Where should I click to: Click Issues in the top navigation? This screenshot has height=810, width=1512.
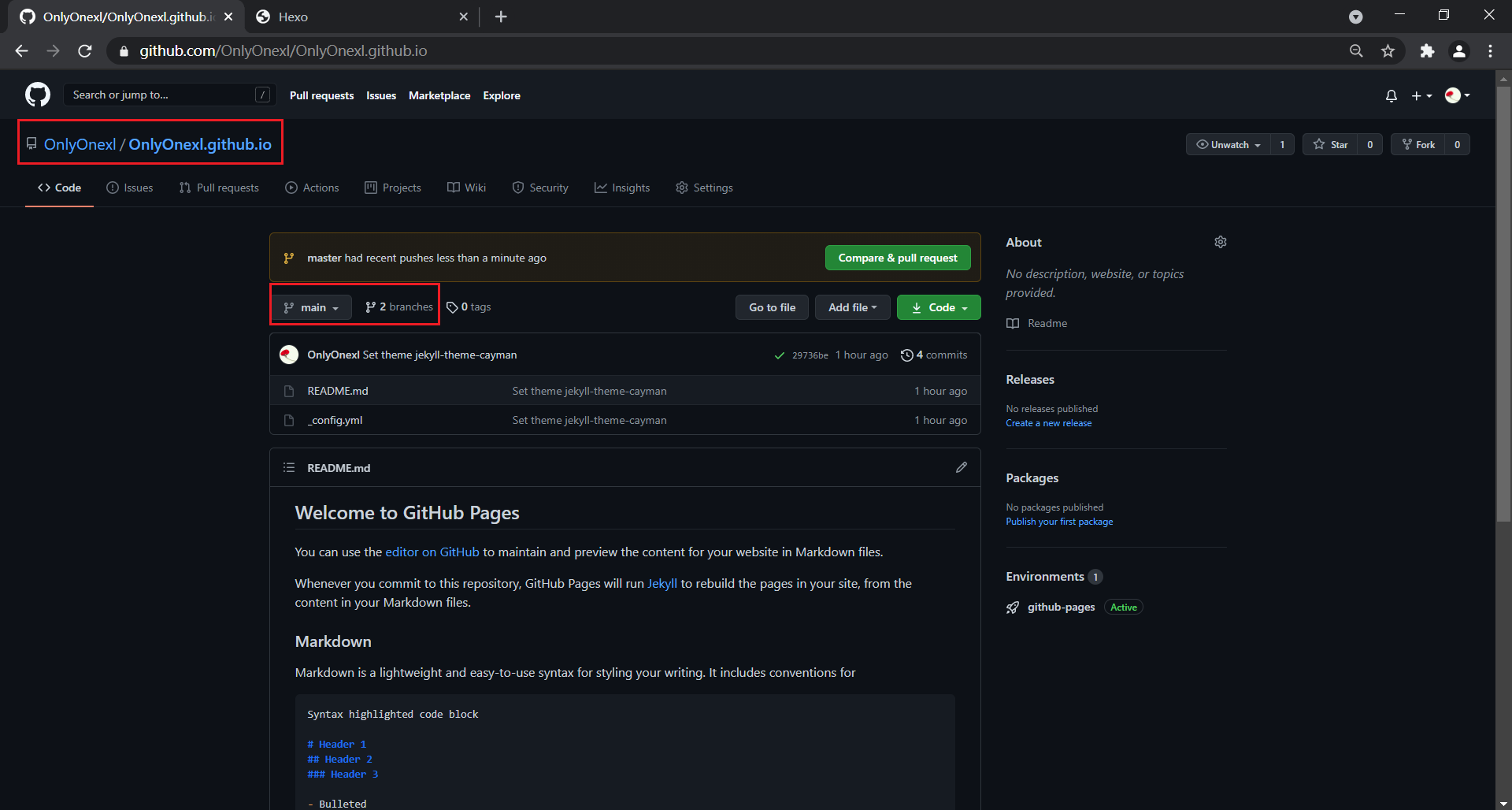tap(381, 95)
